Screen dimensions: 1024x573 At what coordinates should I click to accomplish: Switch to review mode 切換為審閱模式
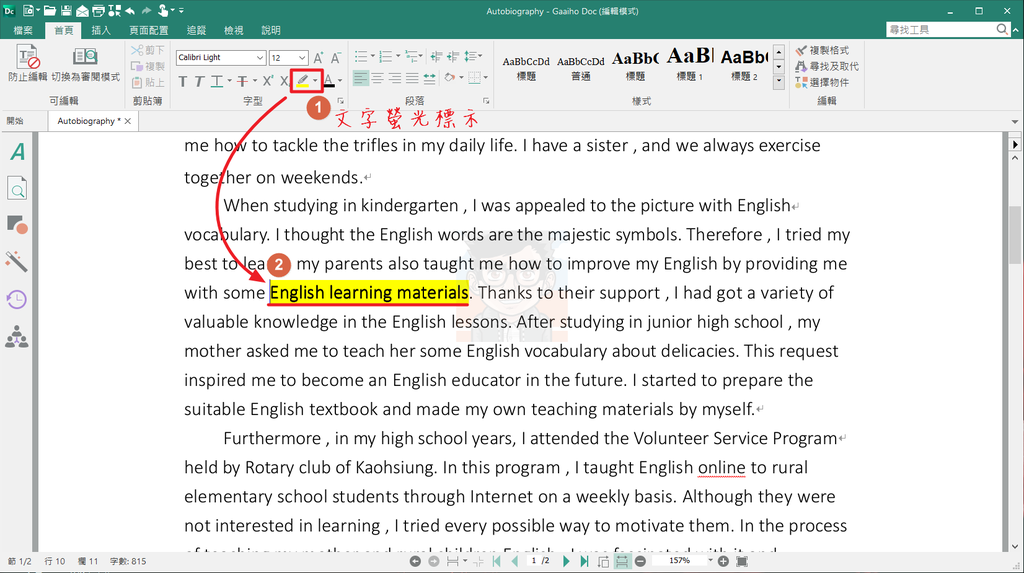pos(86,63)
